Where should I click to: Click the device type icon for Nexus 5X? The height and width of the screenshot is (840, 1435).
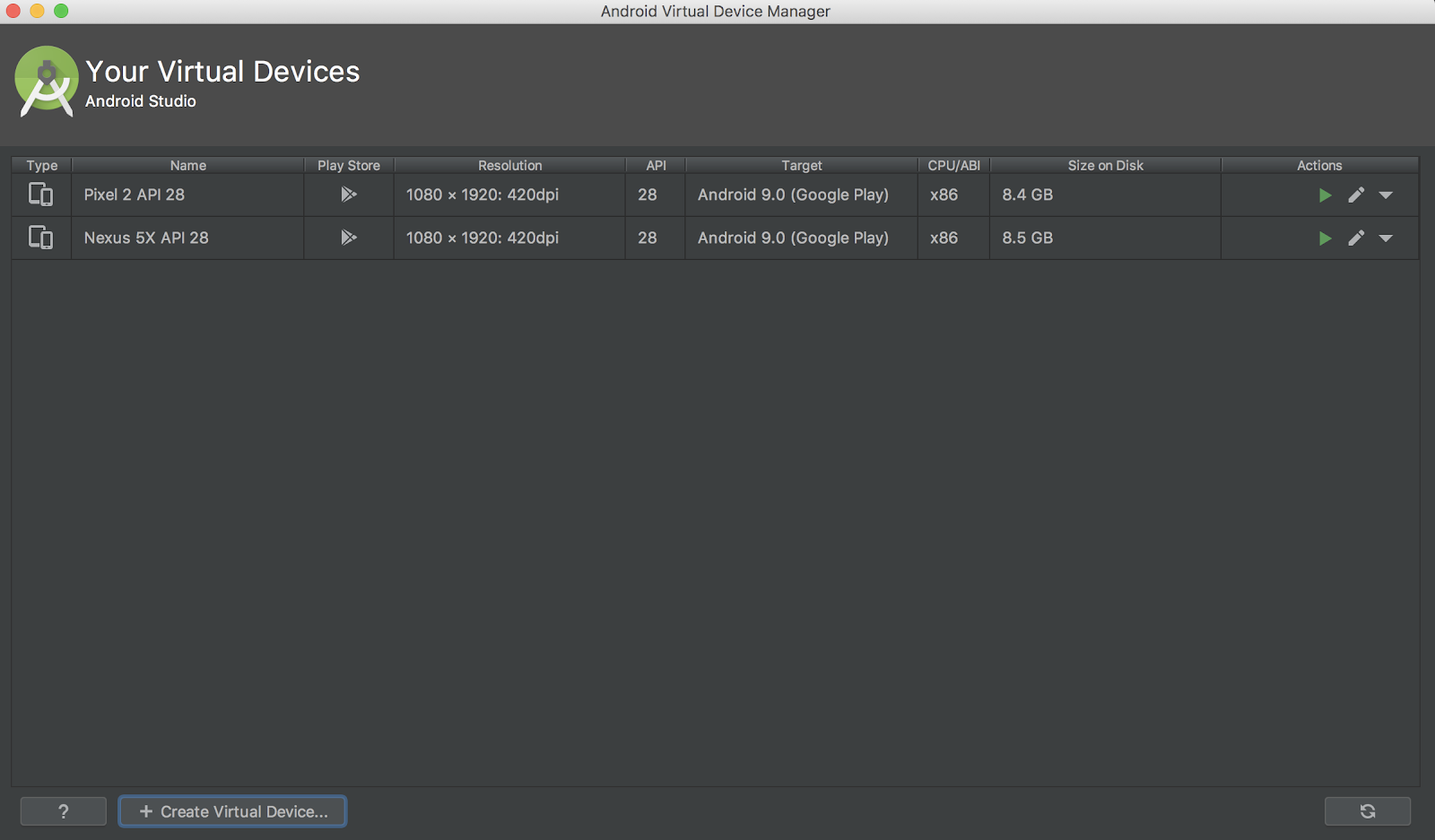click(41, 238)
